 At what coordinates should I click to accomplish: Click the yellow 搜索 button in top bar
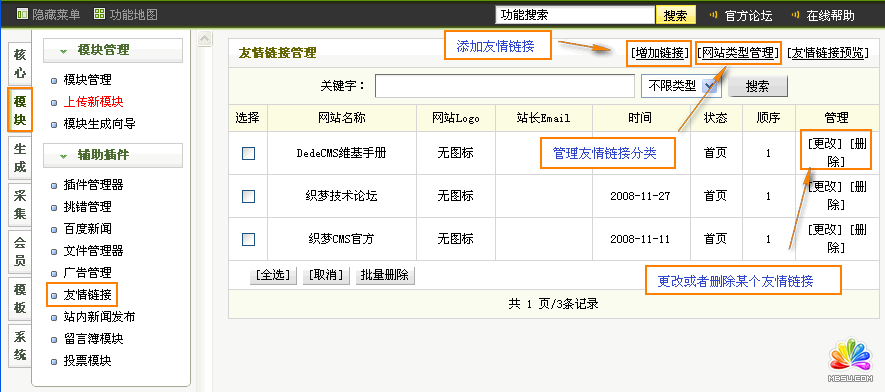[x=676, y=15]
